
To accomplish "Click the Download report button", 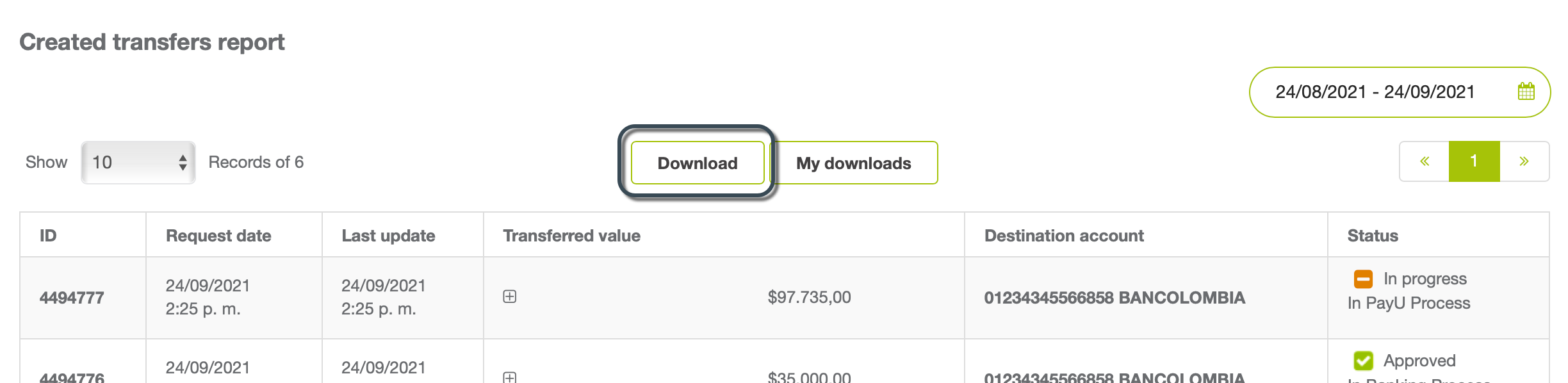I will point(698,163).
